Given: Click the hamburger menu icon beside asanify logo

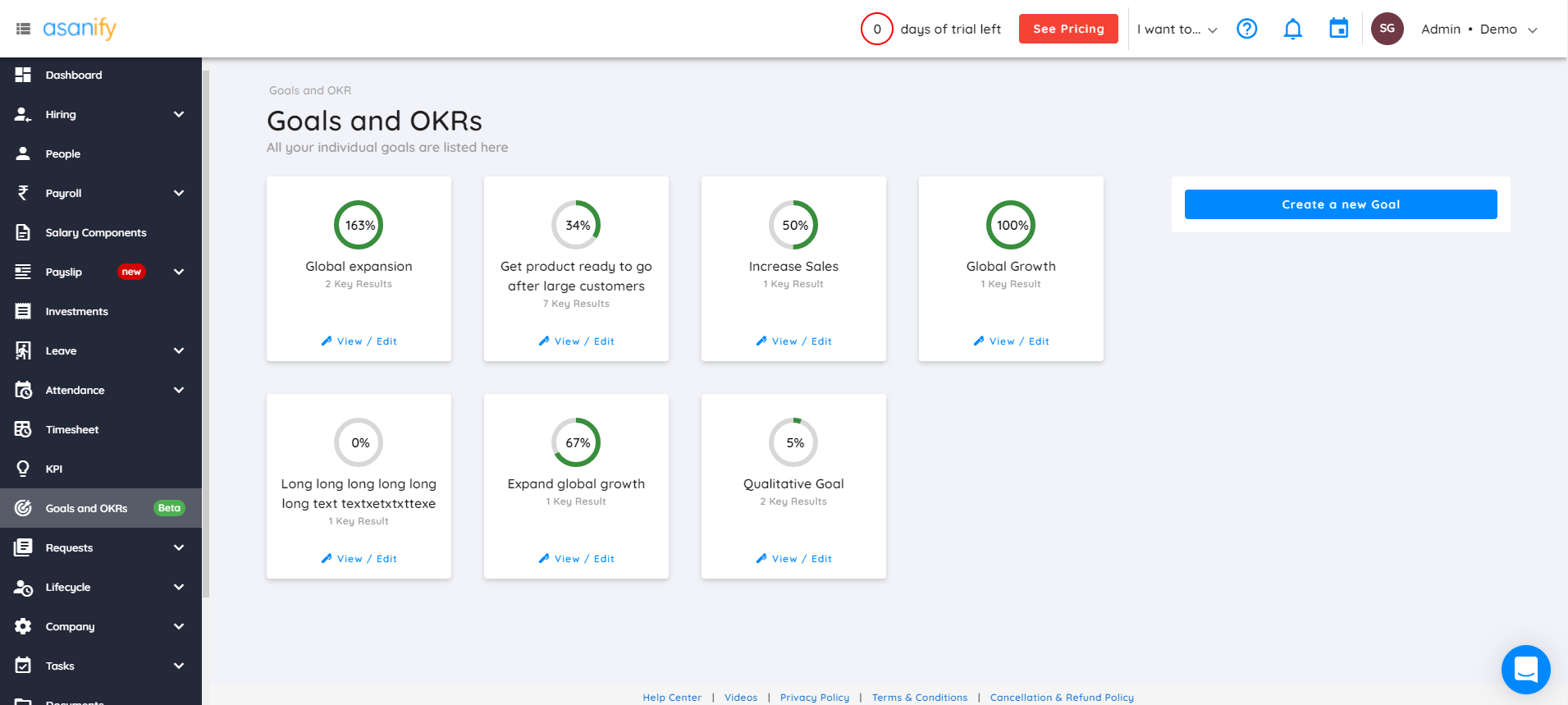Looking at the screenshot, I should point(23,29).
